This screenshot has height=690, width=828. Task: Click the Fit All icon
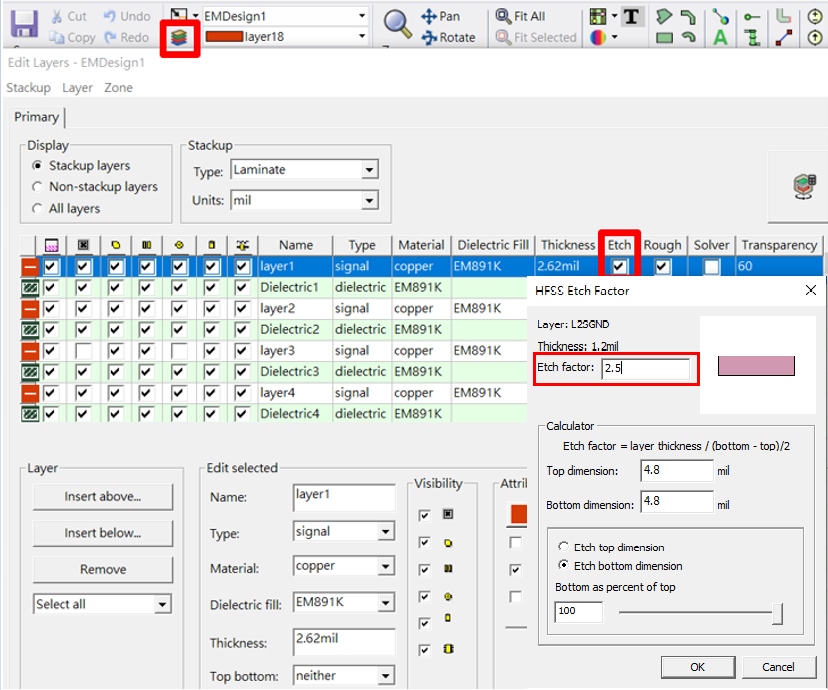point(520,16)
